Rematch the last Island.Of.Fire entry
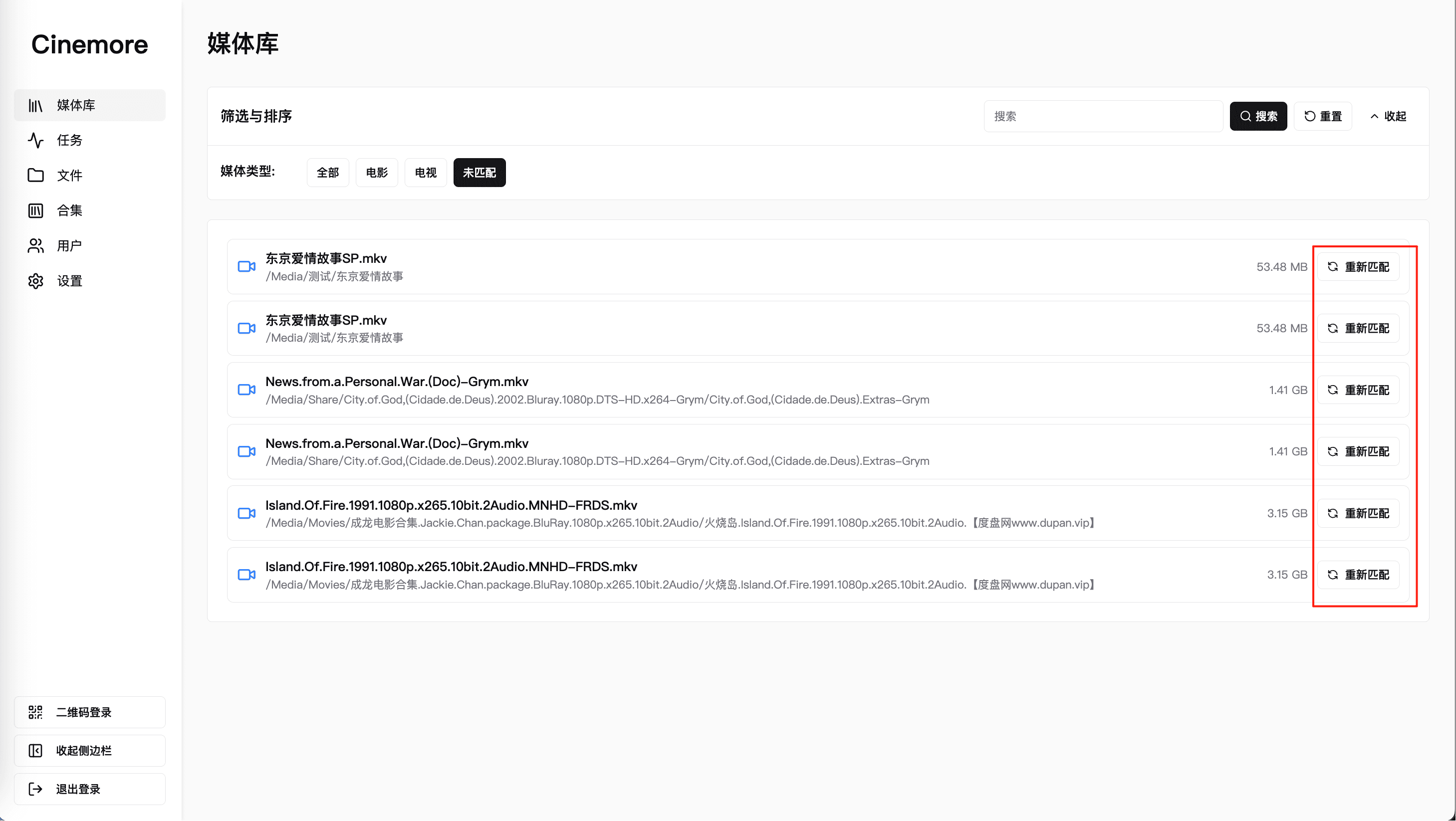 1358,575
